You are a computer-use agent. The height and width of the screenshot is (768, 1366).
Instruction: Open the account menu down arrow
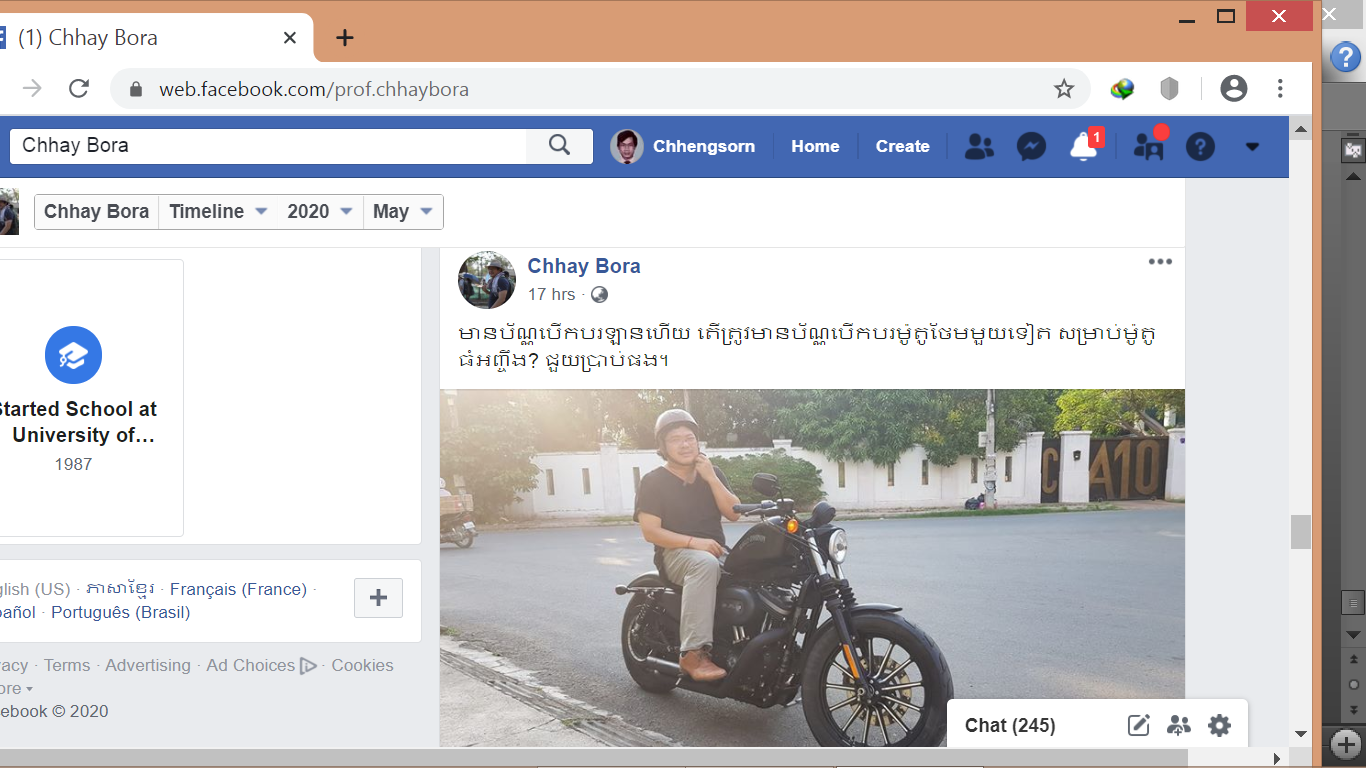(1252, 147)
